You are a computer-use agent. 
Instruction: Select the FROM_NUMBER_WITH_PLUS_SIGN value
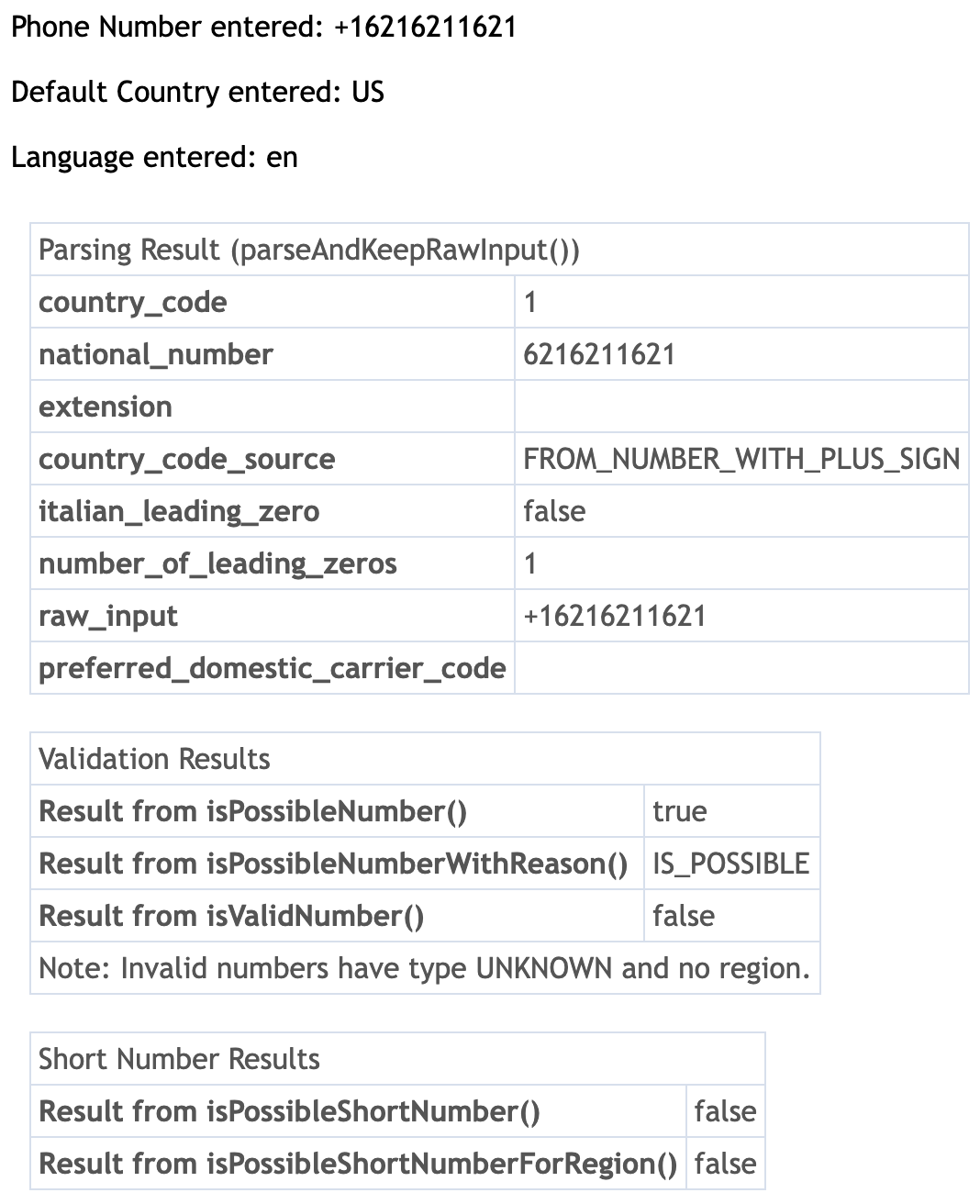pos(741,459)
